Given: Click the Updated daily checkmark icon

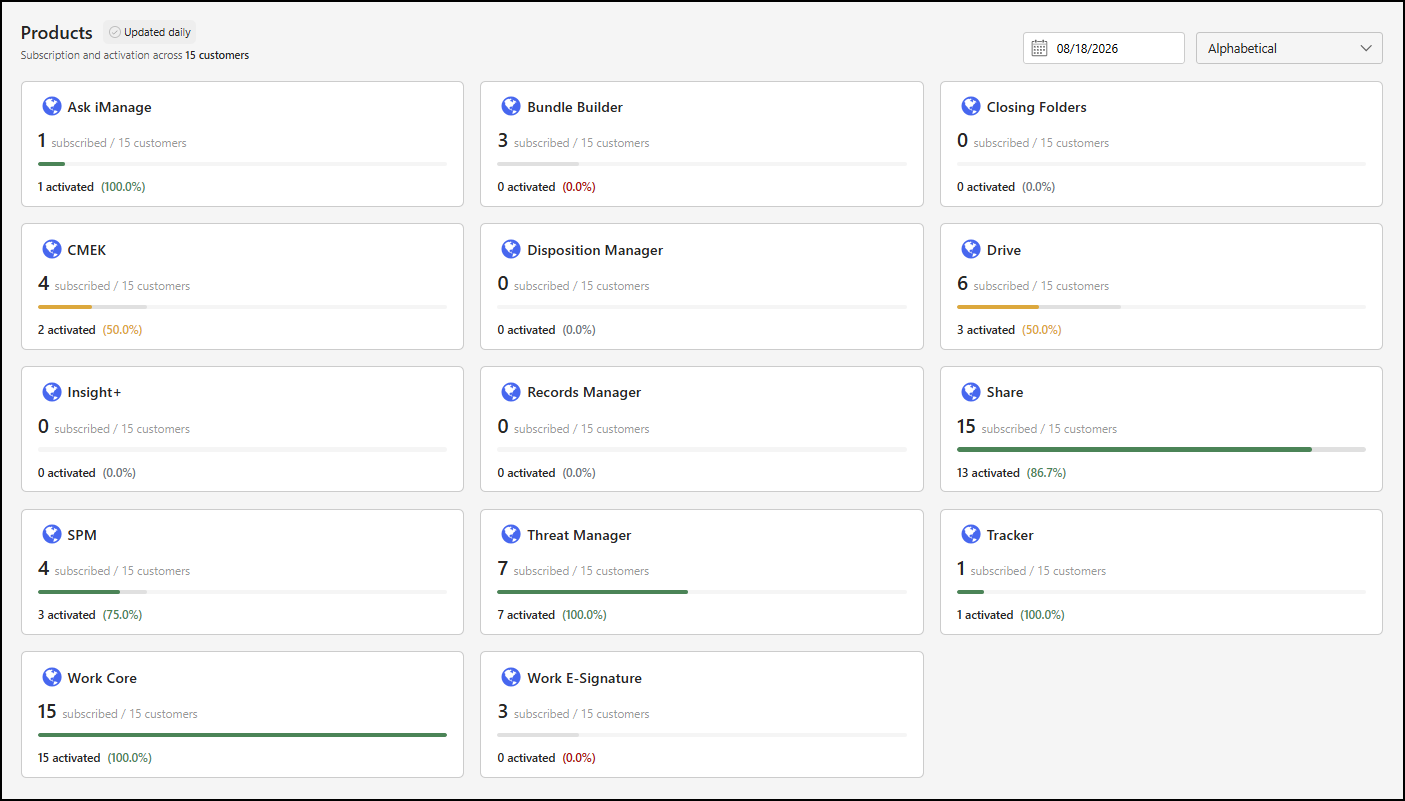Looking at the screenshot, I should click(115, 32).
